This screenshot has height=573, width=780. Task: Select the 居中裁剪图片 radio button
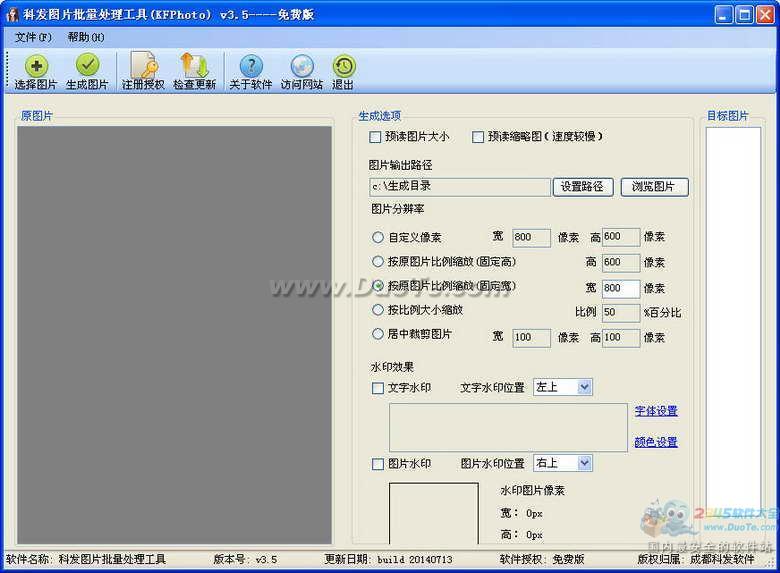[378, 334]
